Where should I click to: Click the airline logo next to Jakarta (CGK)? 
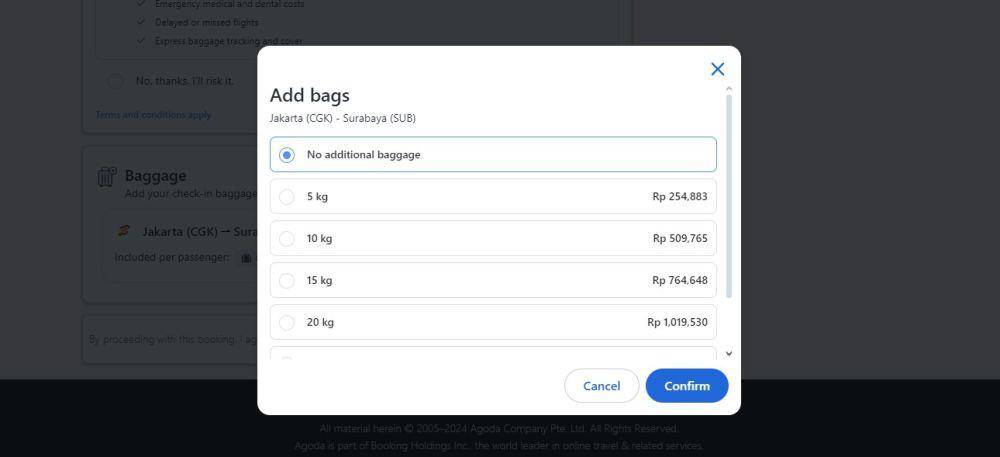click(x=124, y=231)
